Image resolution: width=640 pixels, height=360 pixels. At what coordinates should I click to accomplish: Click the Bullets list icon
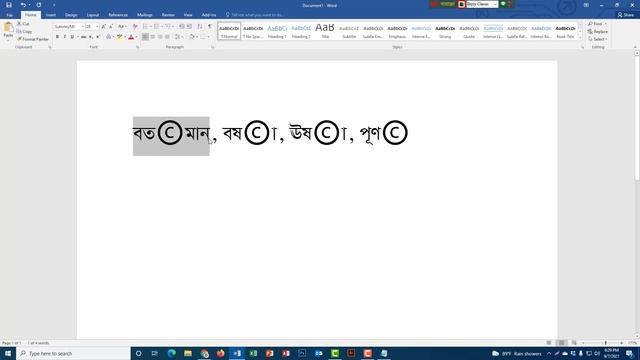pyautogui.click(x=145, y=27)
